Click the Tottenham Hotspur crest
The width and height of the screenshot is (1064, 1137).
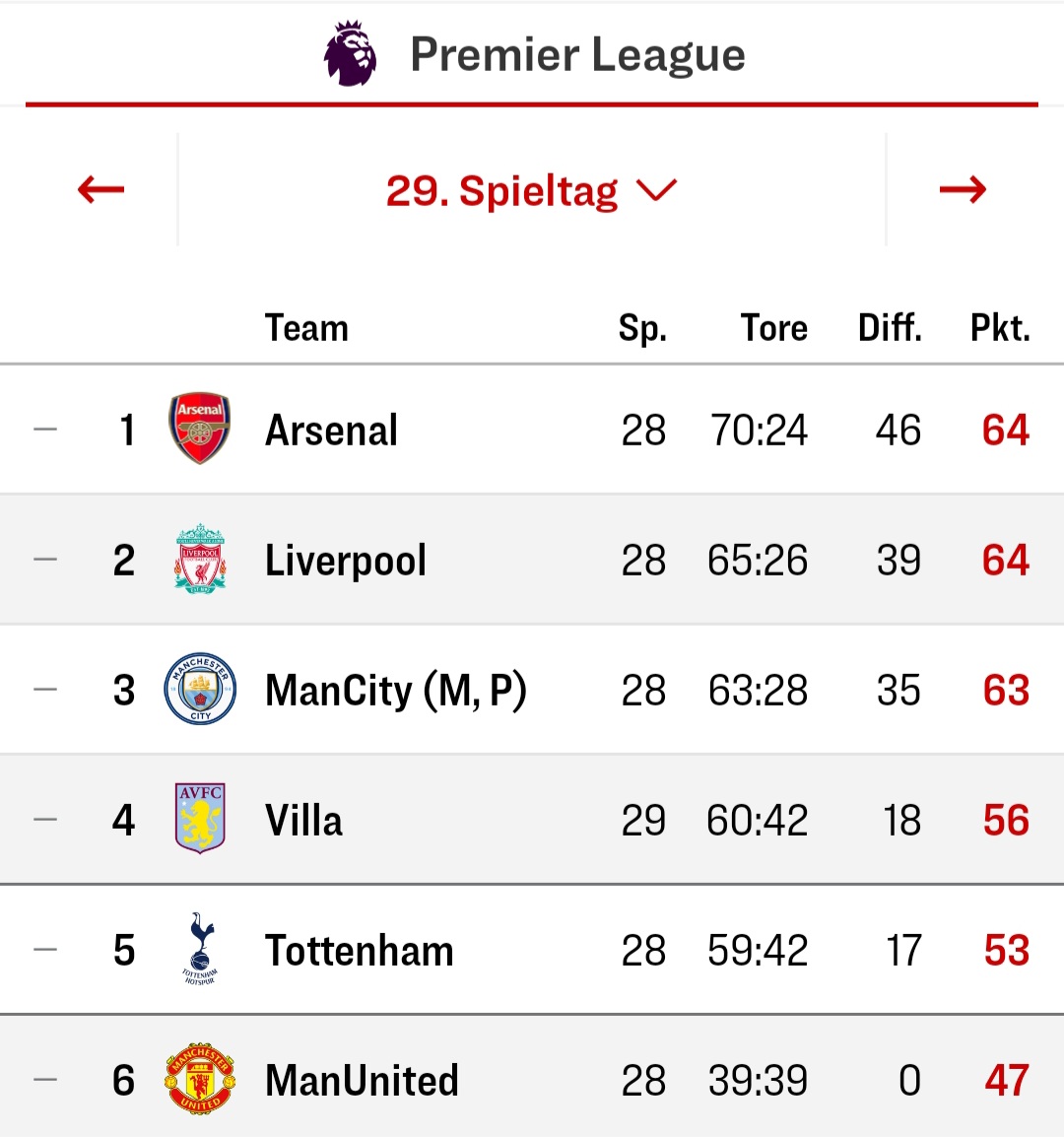click(200, 949)
